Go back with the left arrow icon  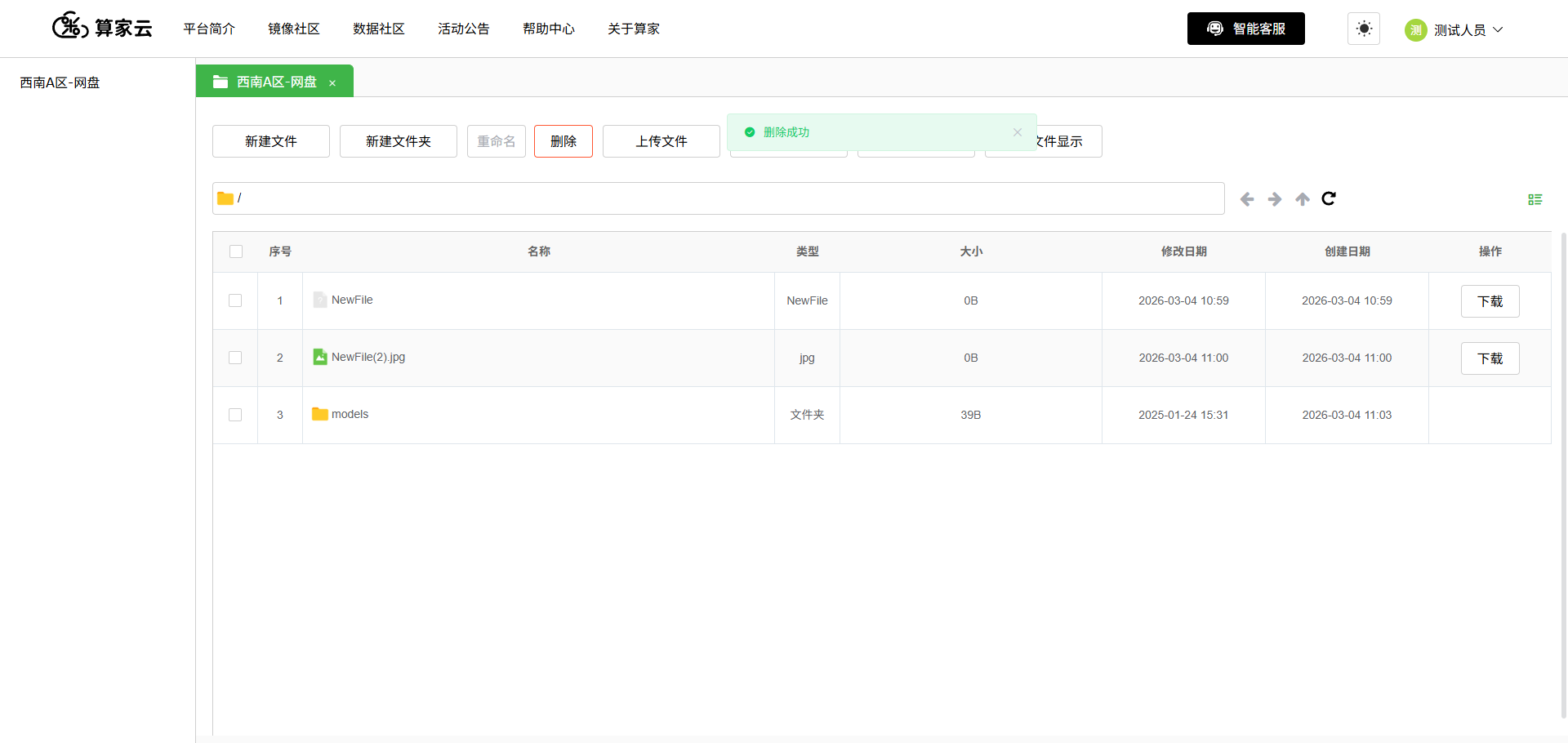[1247, 199]
